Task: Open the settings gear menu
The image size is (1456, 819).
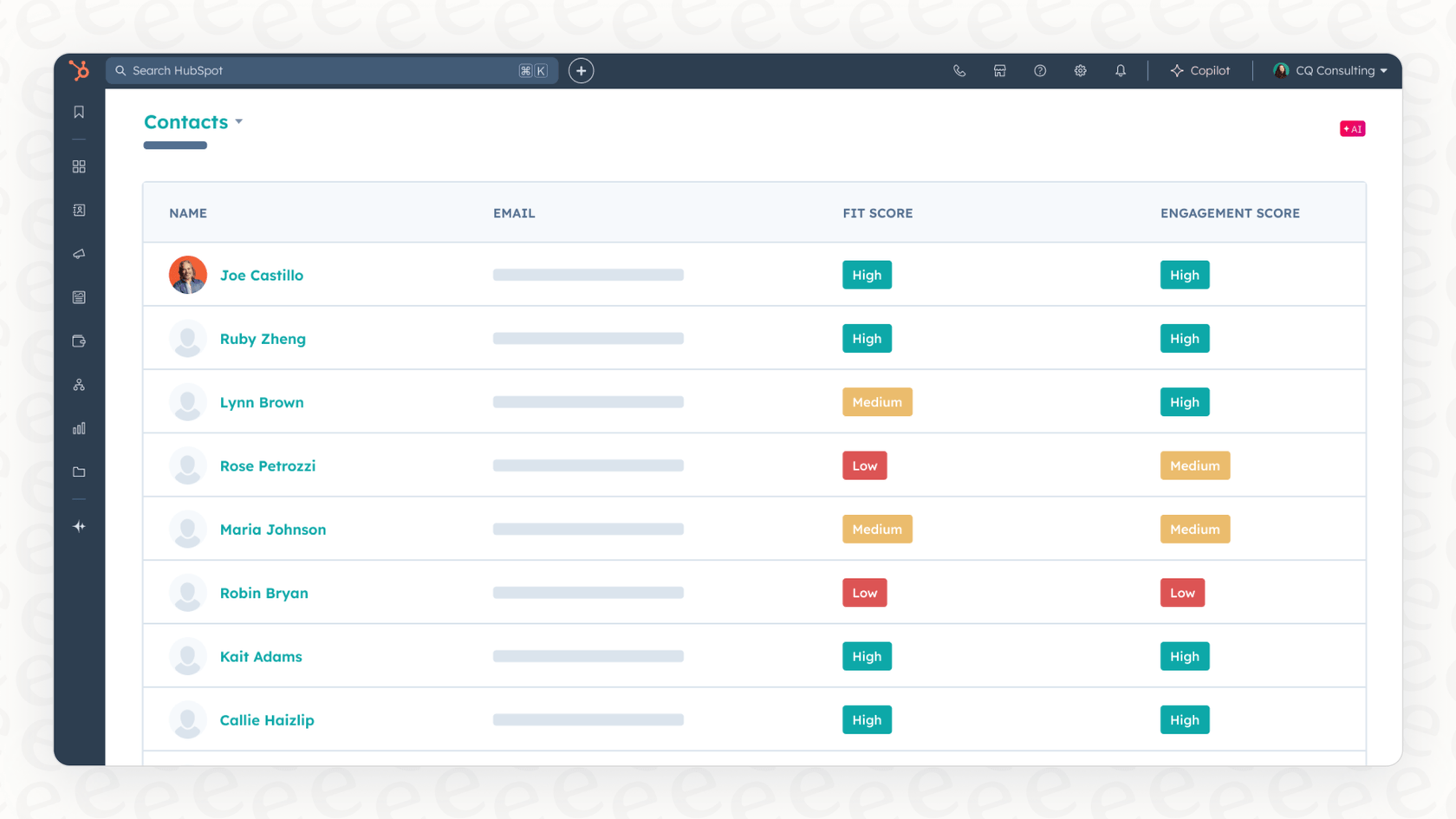Action: (1080, 70)
